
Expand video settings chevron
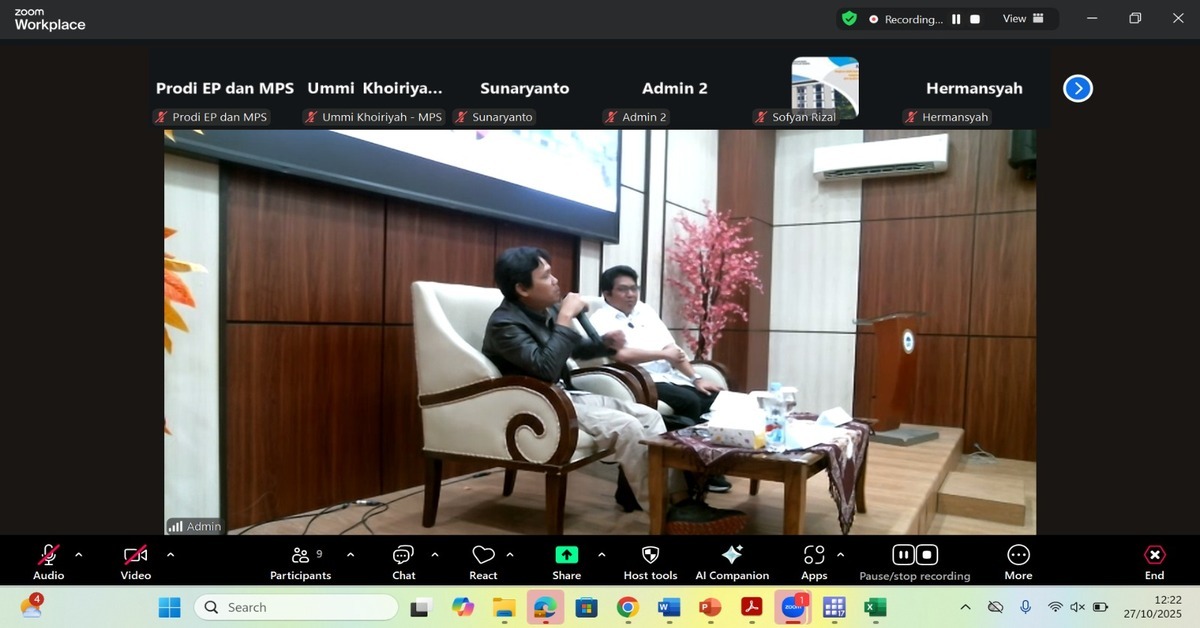click(170, 554)
